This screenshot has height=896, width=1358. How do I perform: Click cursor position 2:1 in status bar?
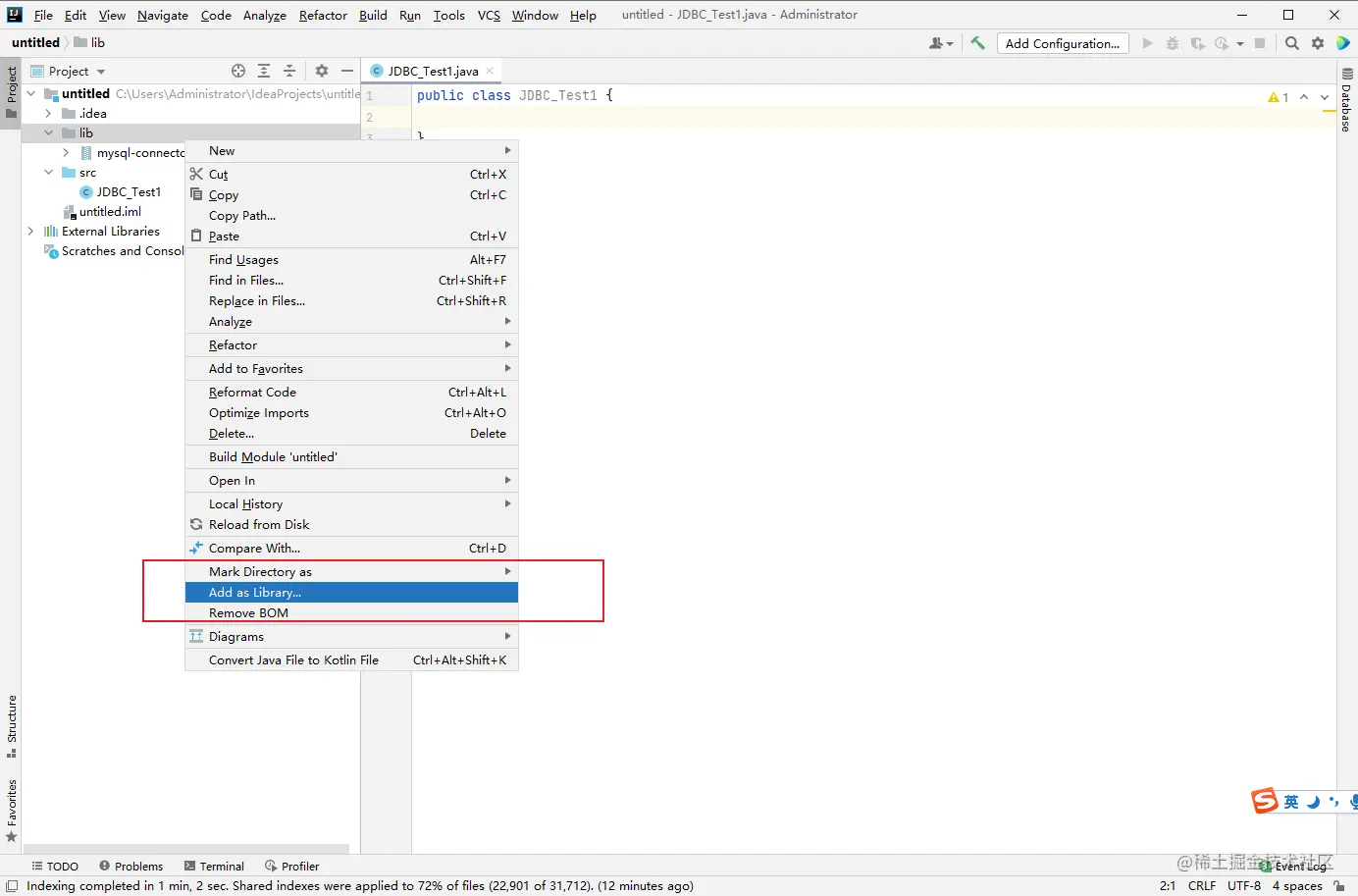1168,885
